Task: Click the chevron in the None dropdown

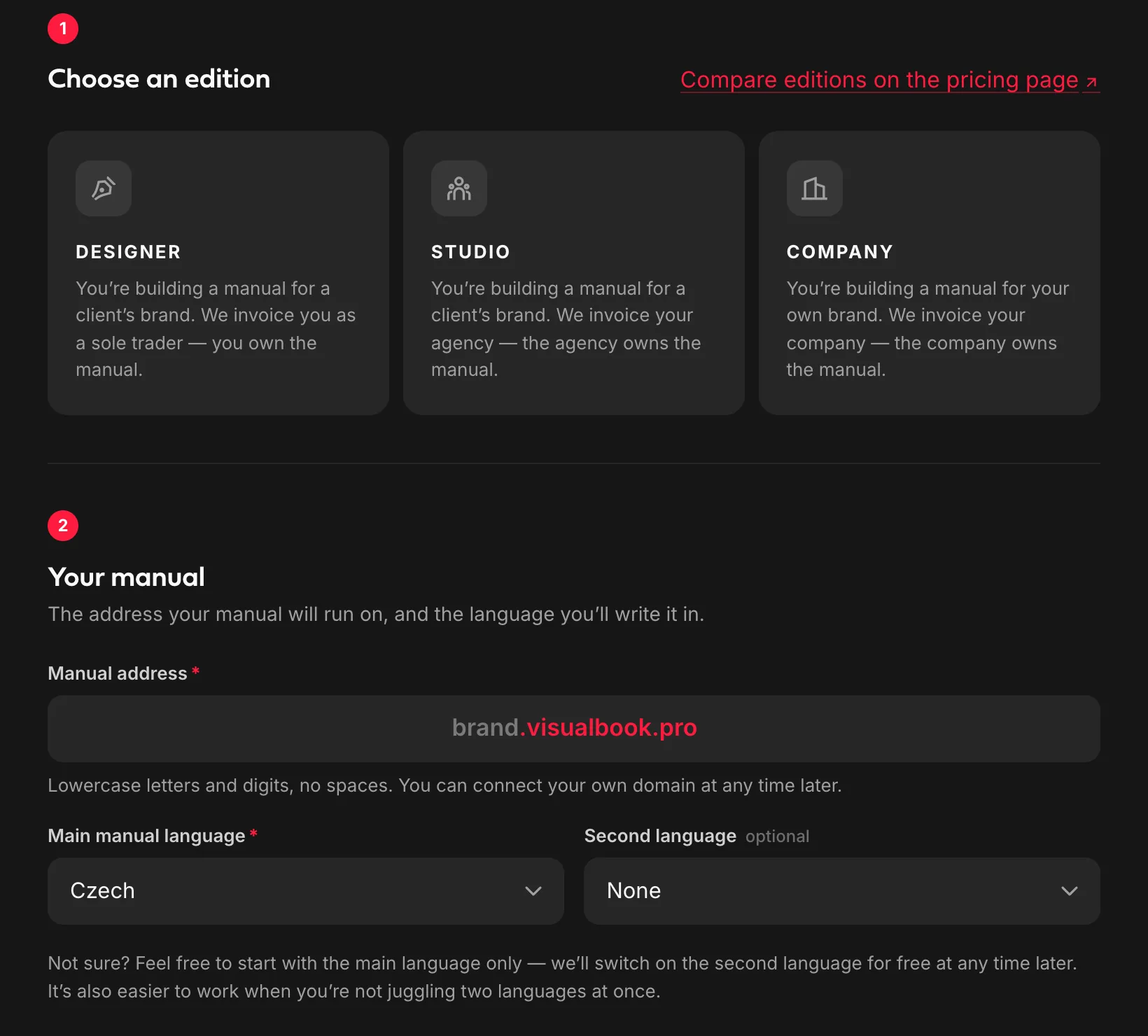Action: [x=1070, y=891]
